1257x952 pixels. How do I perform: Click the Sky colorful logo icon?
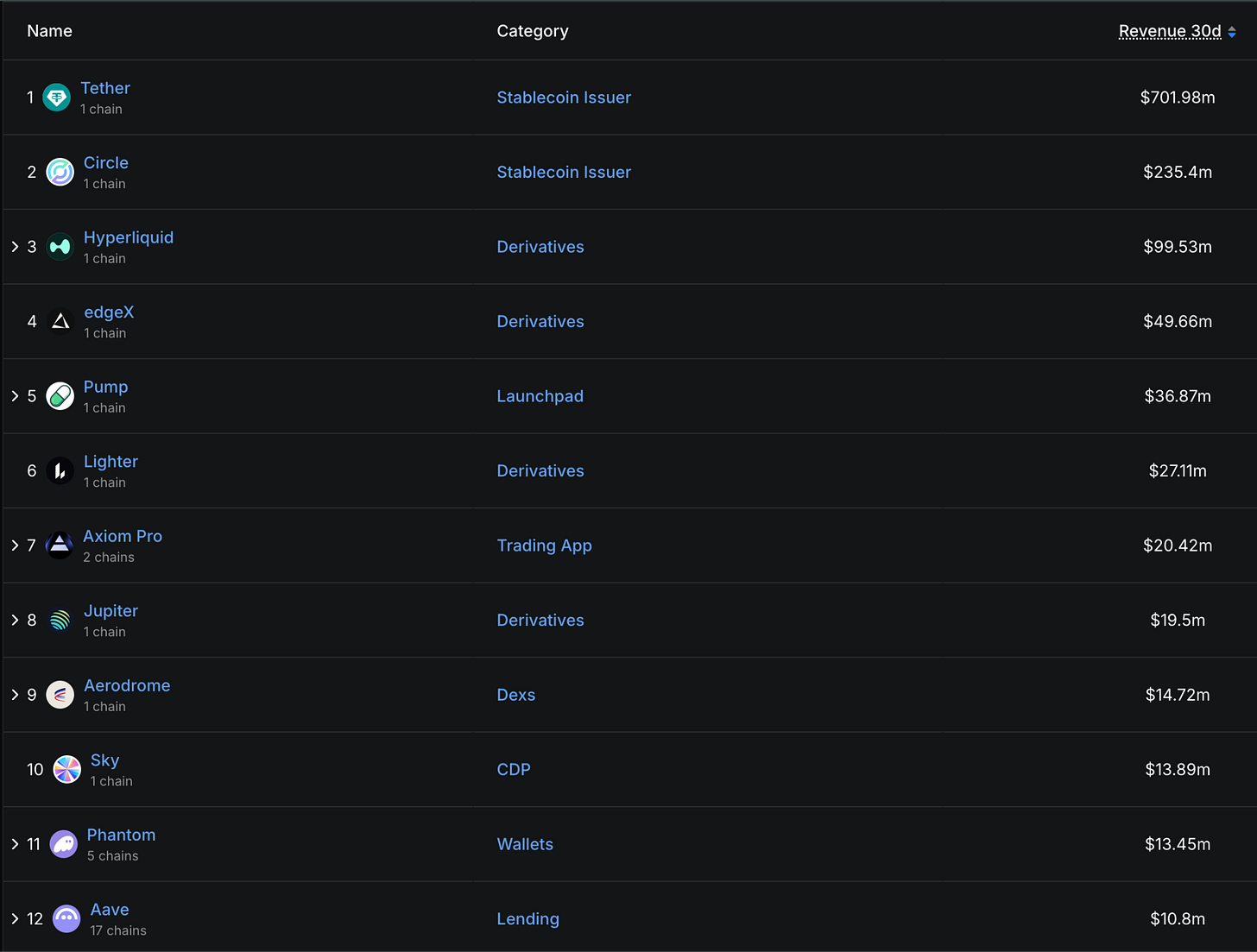coord(66,769)
